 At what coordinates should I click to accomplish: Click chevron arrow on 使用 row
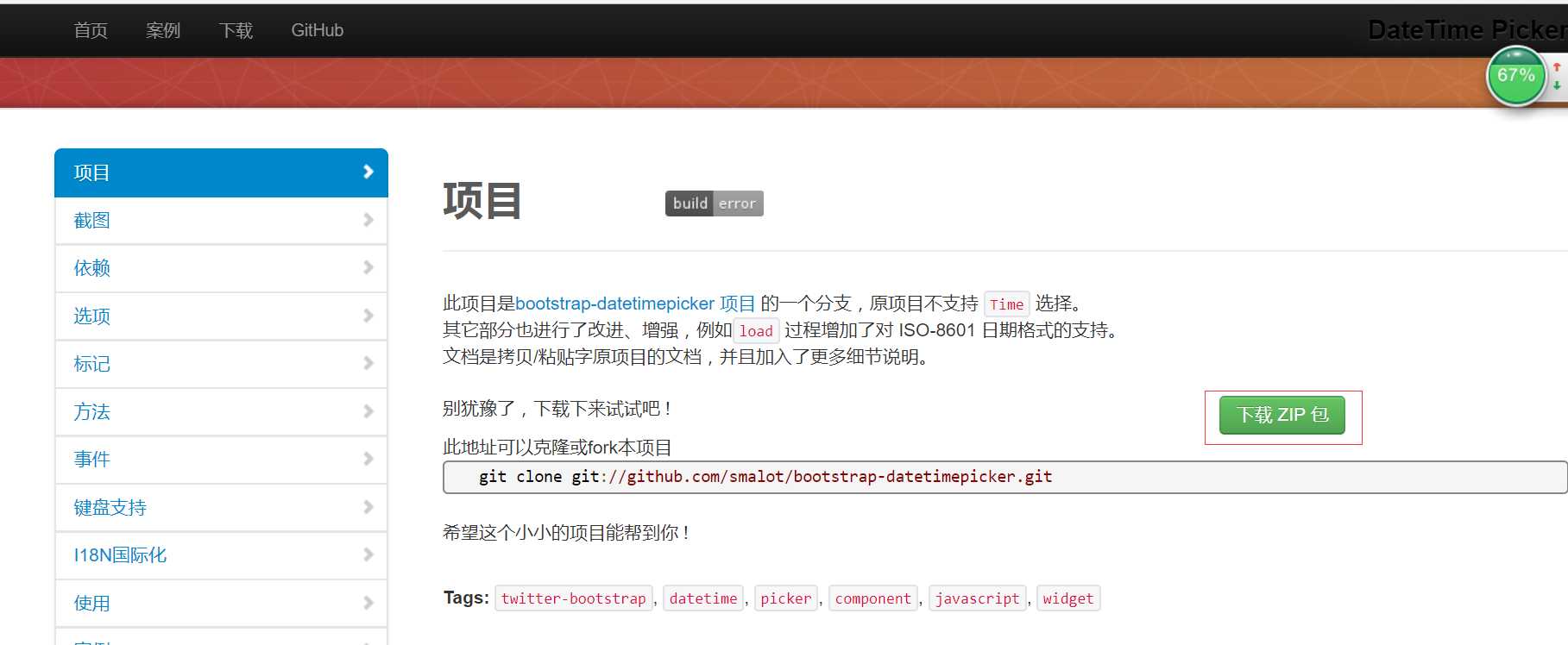coord(368,603)
